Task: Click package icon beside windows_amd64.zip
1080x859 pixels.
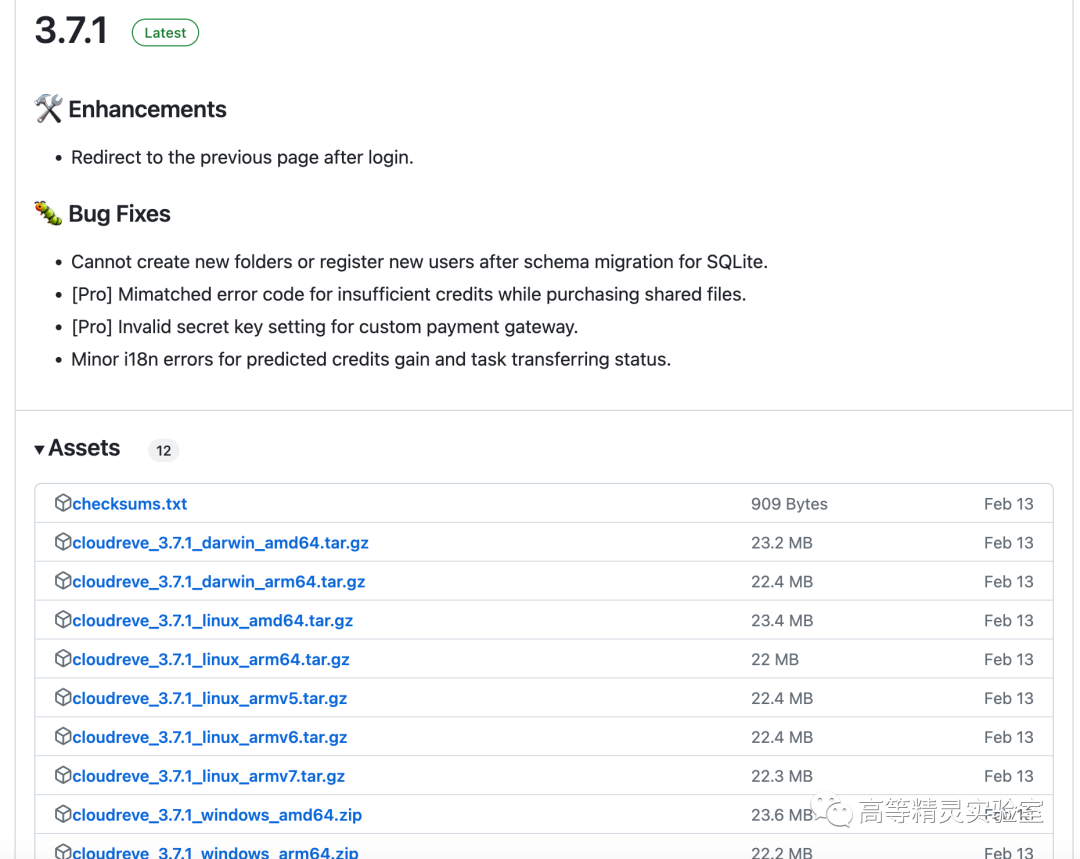Action: 63,814
